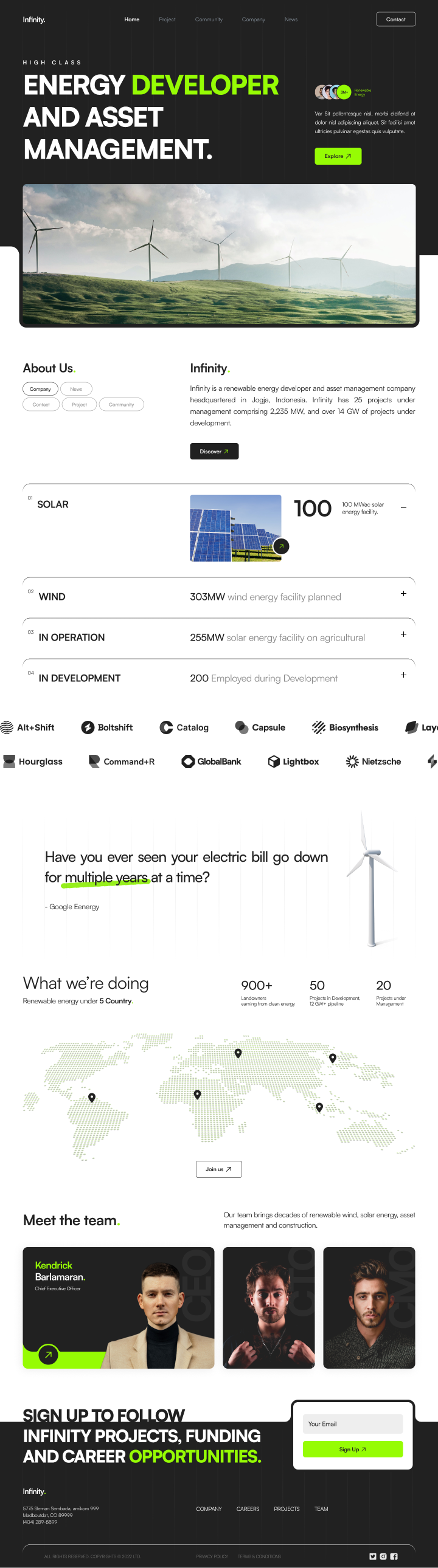
Task: Expand the In Development accordion section
Action: (403, 675)
